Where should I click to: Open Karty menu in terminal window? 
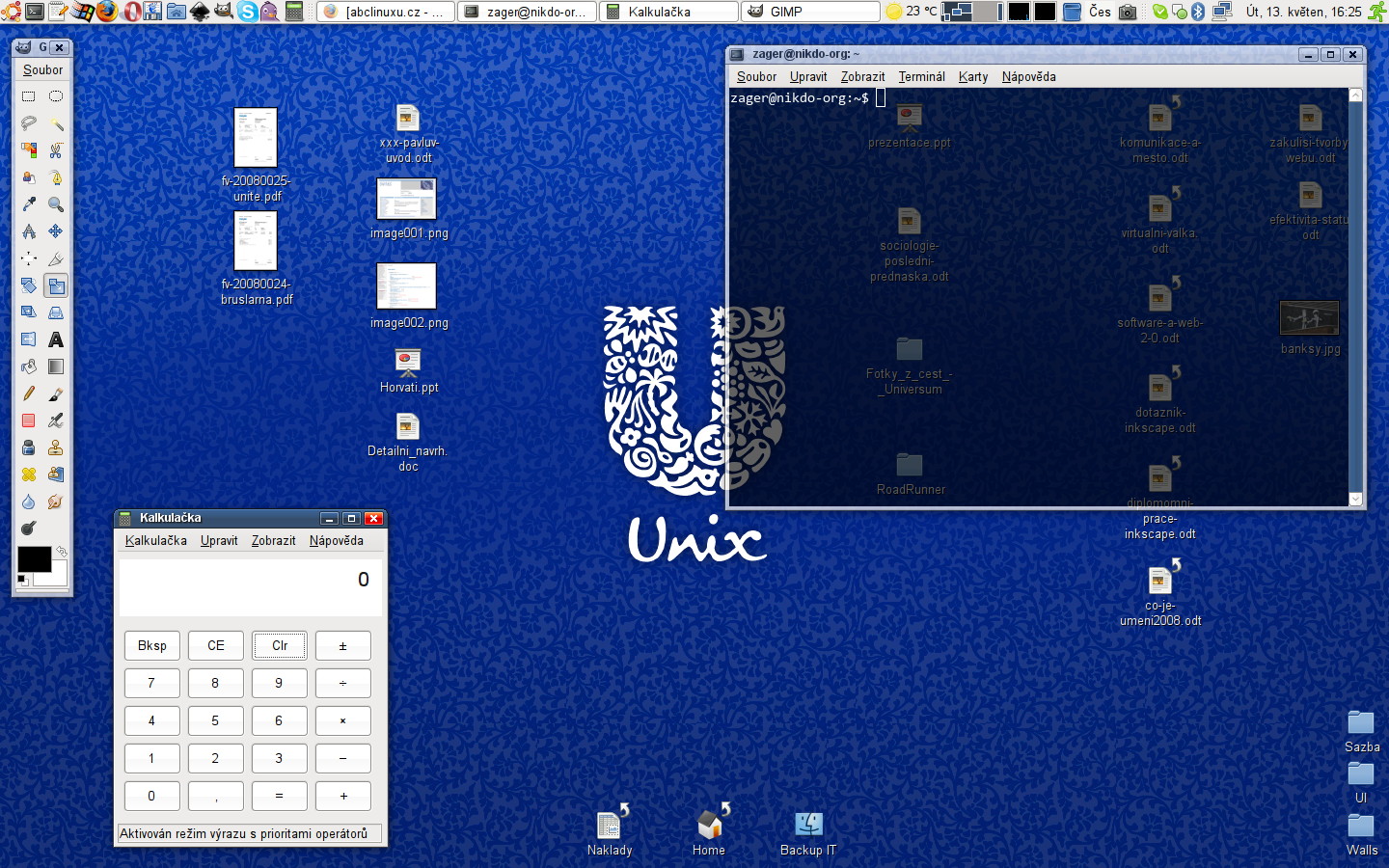point(972,77)
